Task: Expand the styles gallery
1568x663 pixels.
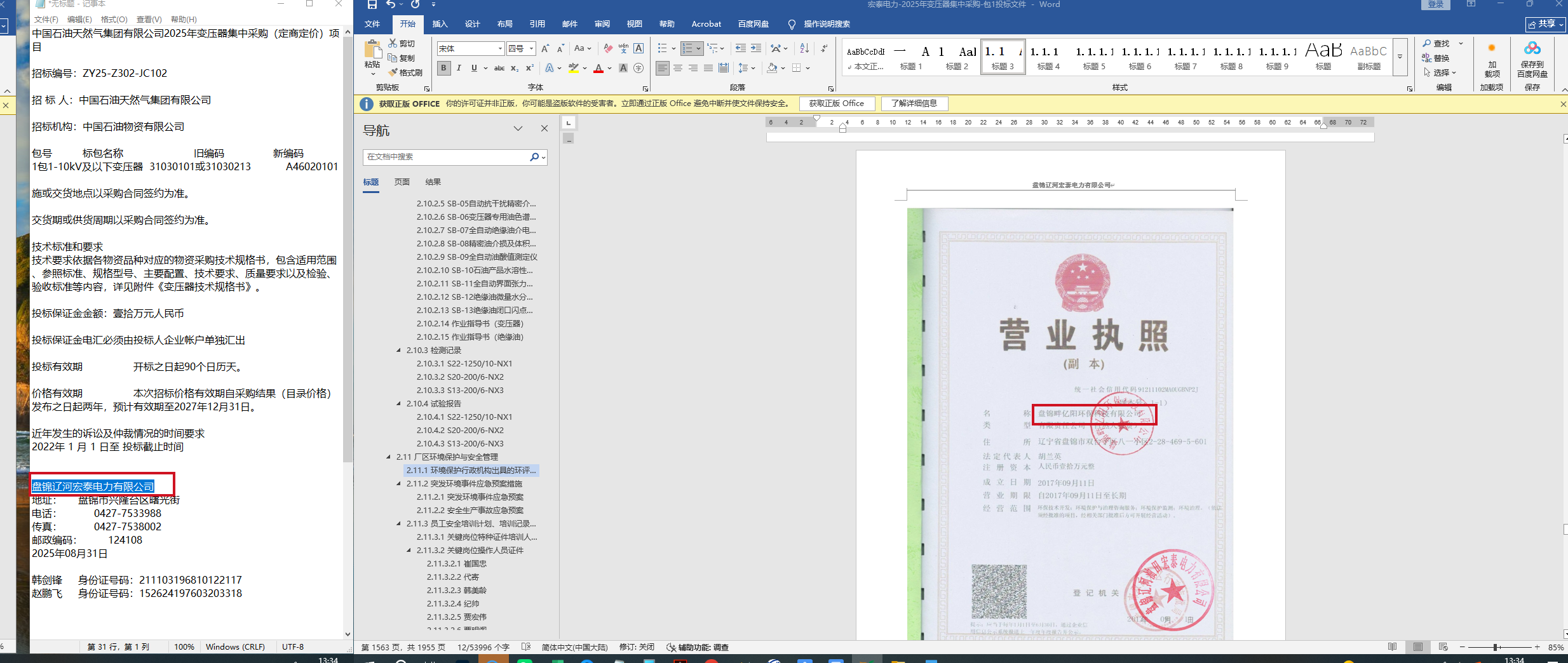Action: click(x=1400, y=57)
